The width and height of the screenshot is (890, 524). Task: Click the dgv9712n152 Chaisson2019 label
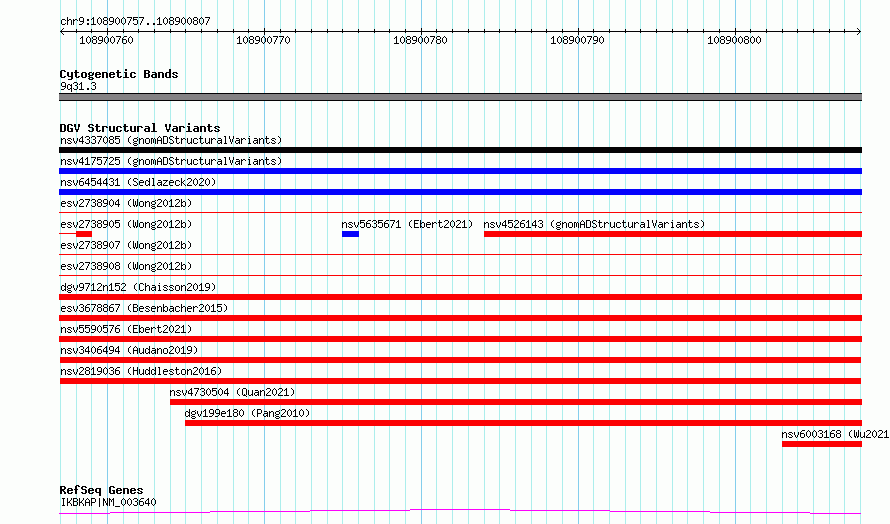pos(138,287)
